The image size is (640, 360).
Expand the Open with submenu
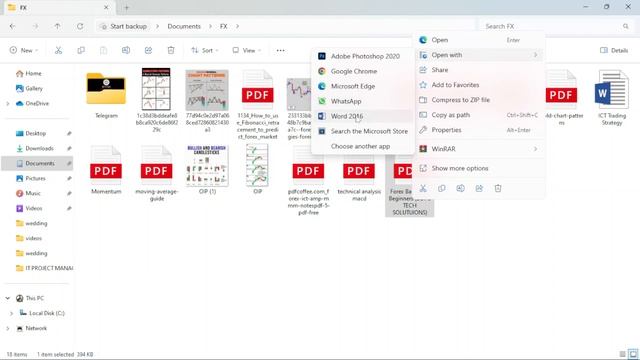[x=479, y=55]
